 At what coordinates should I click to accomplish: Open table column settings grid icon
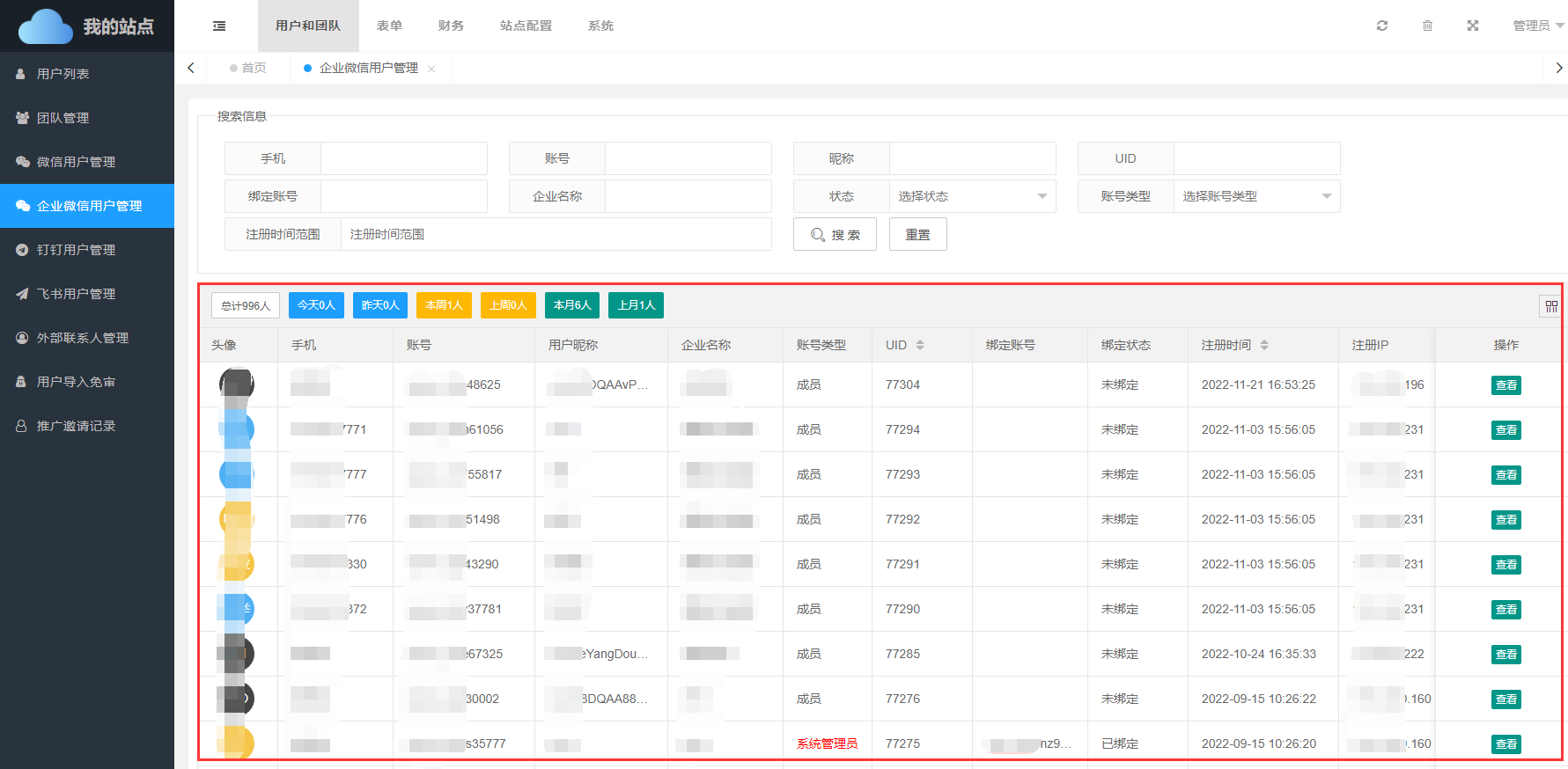click(1551, 306)
